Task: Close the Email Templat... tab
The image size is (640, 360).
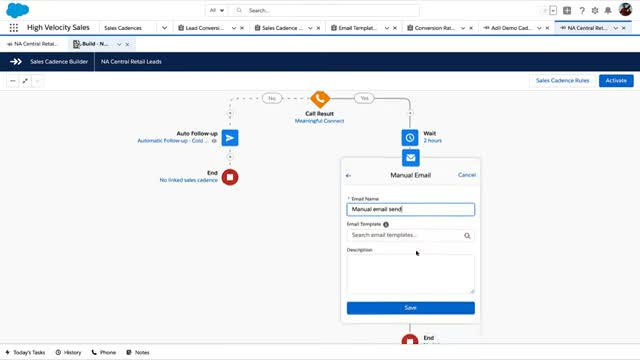Action: click(x=395, y=28)
